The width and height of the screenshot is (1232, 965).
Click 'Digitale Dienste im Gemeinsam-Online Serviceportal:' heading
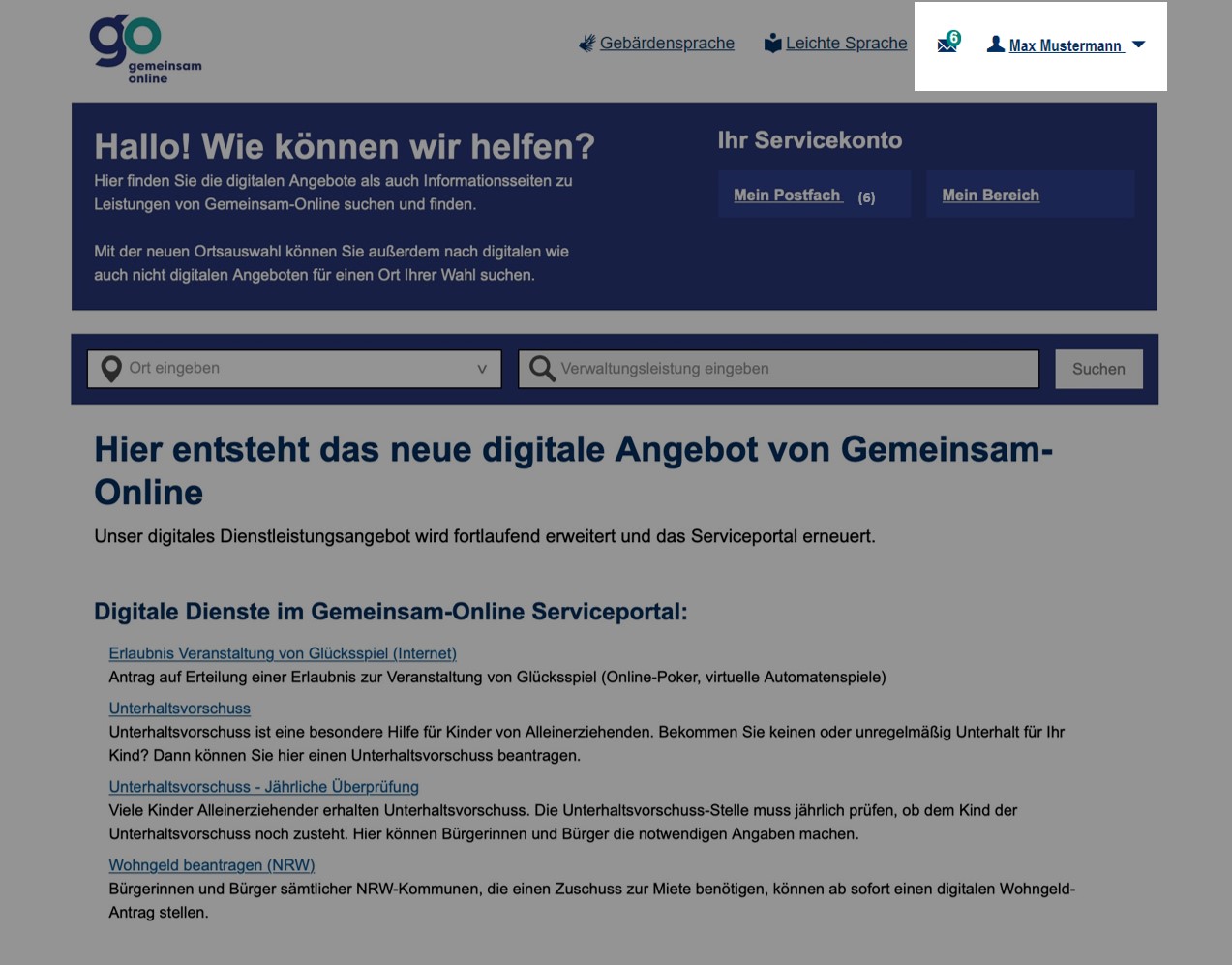391,612
